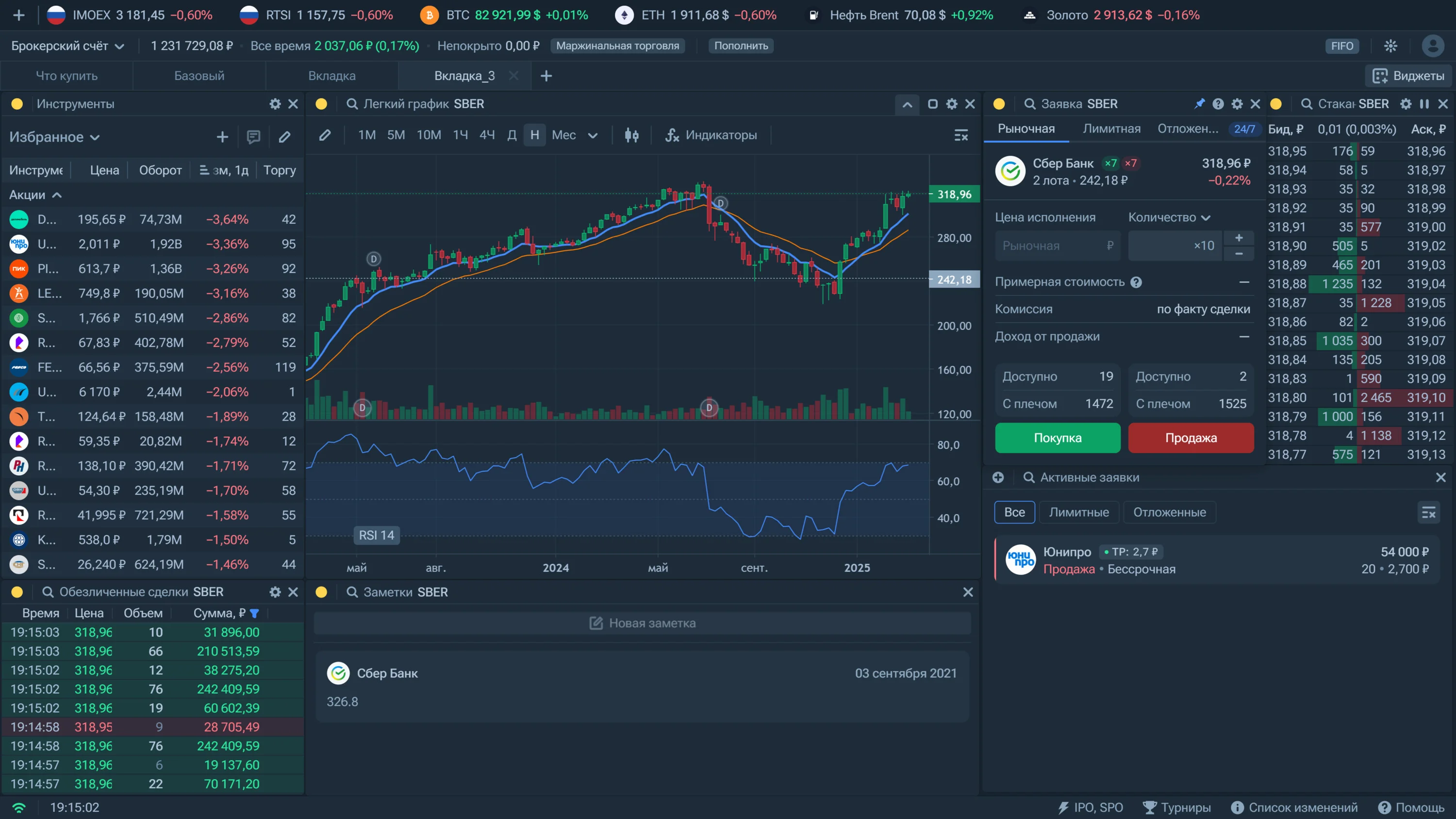
Task: Add instrument to Избранное with plus icon
Action: coord(222,137)
